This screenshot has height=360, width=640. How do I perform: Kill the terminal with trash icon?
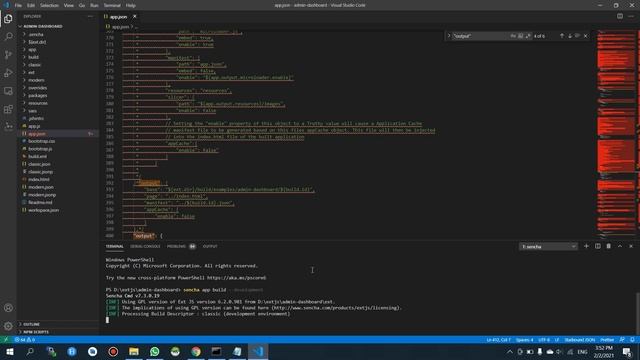(x=609, y=246)
